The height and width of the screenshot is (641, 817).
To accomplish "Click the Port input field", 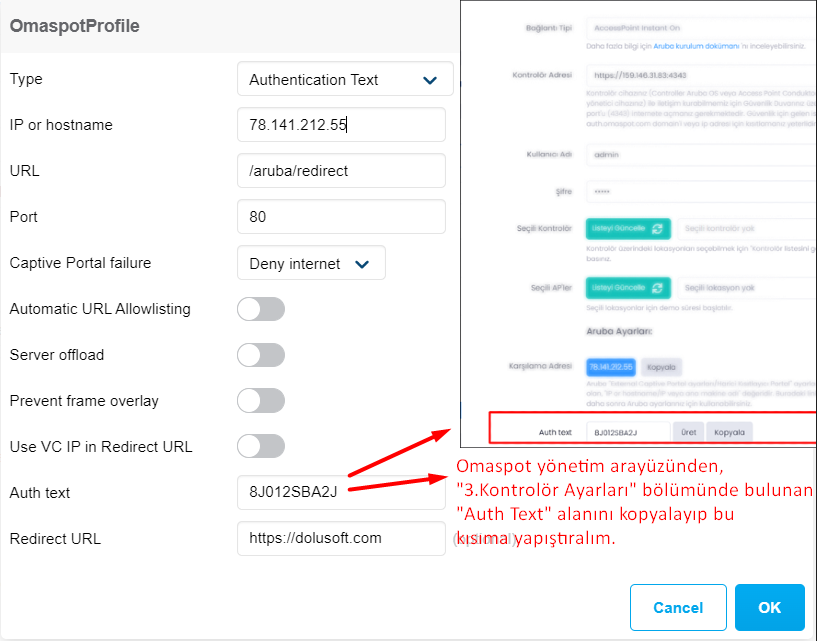I will click(x=341, y=217).
